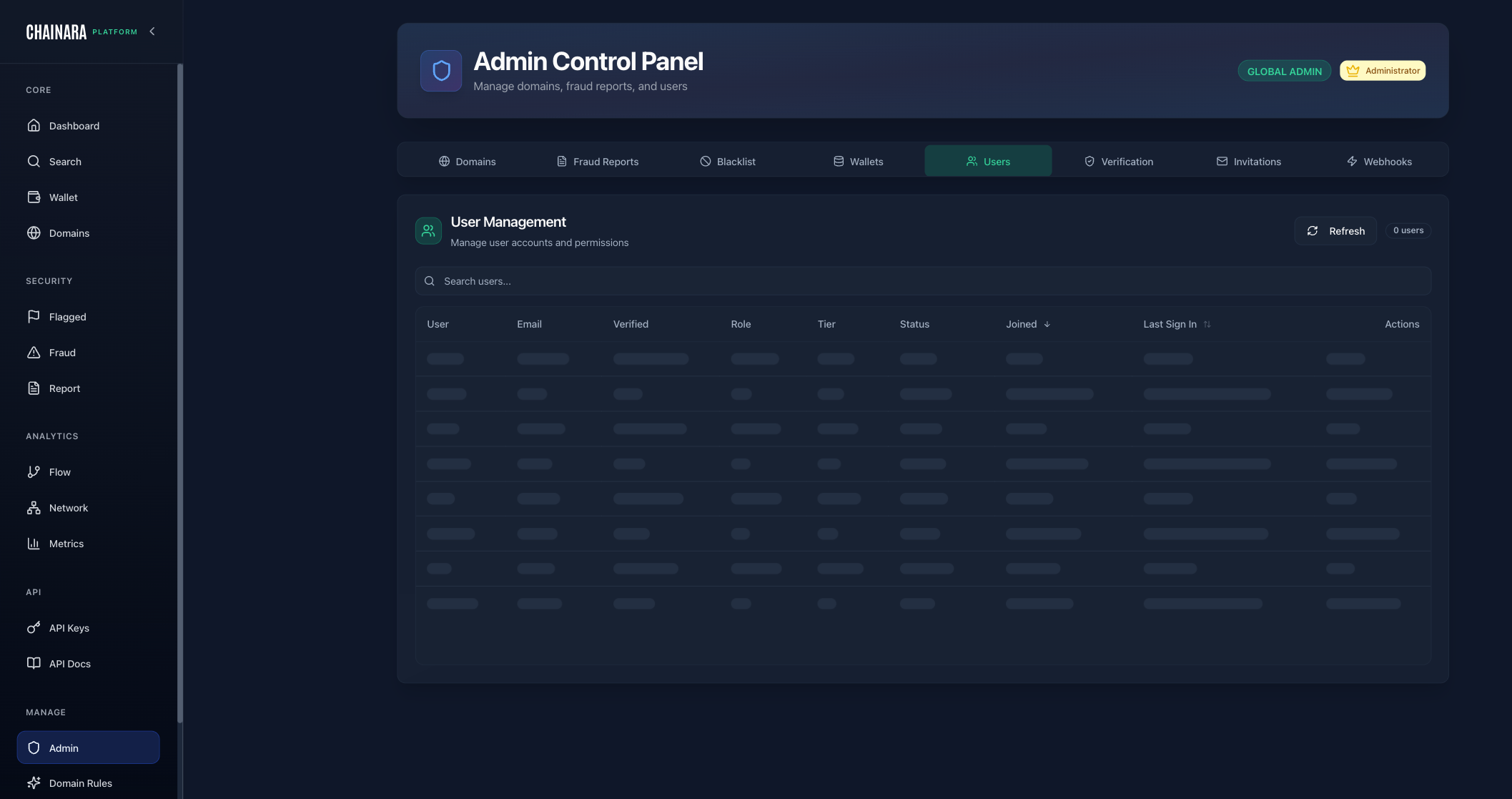Click the Admin shield icon in the sidebar

[x=34, y=747]
